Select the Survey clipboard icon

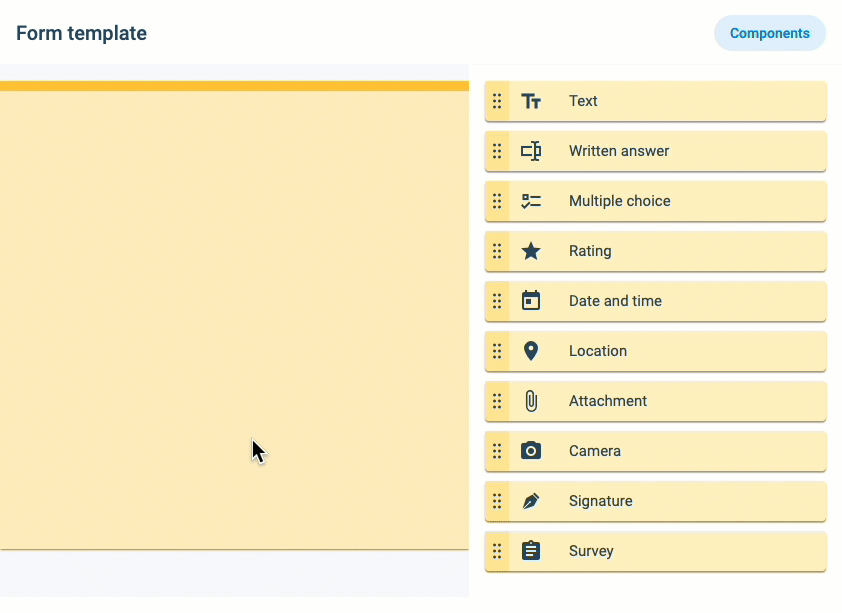(531, 551)
